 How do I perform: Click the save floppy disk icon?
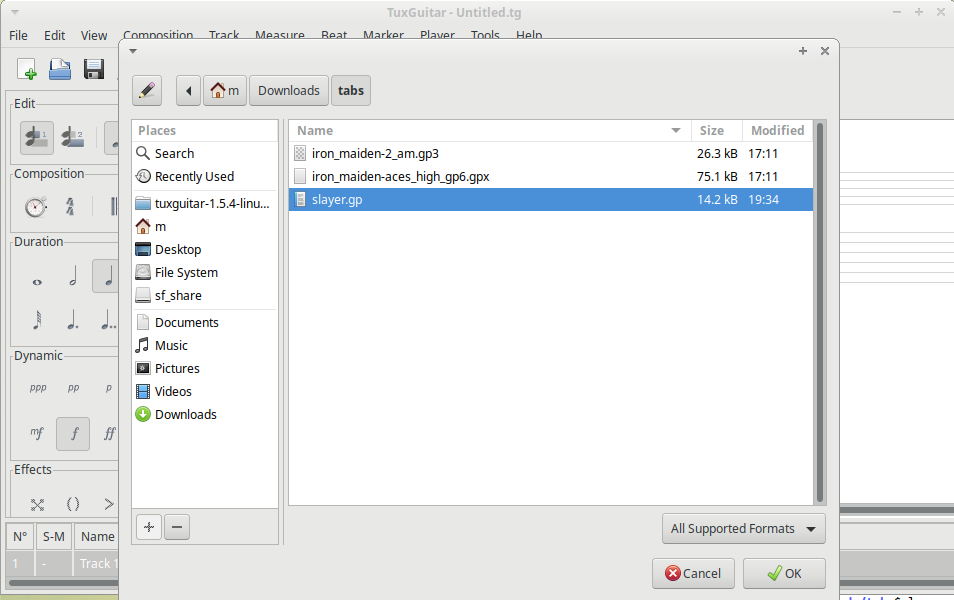point(94,69)
